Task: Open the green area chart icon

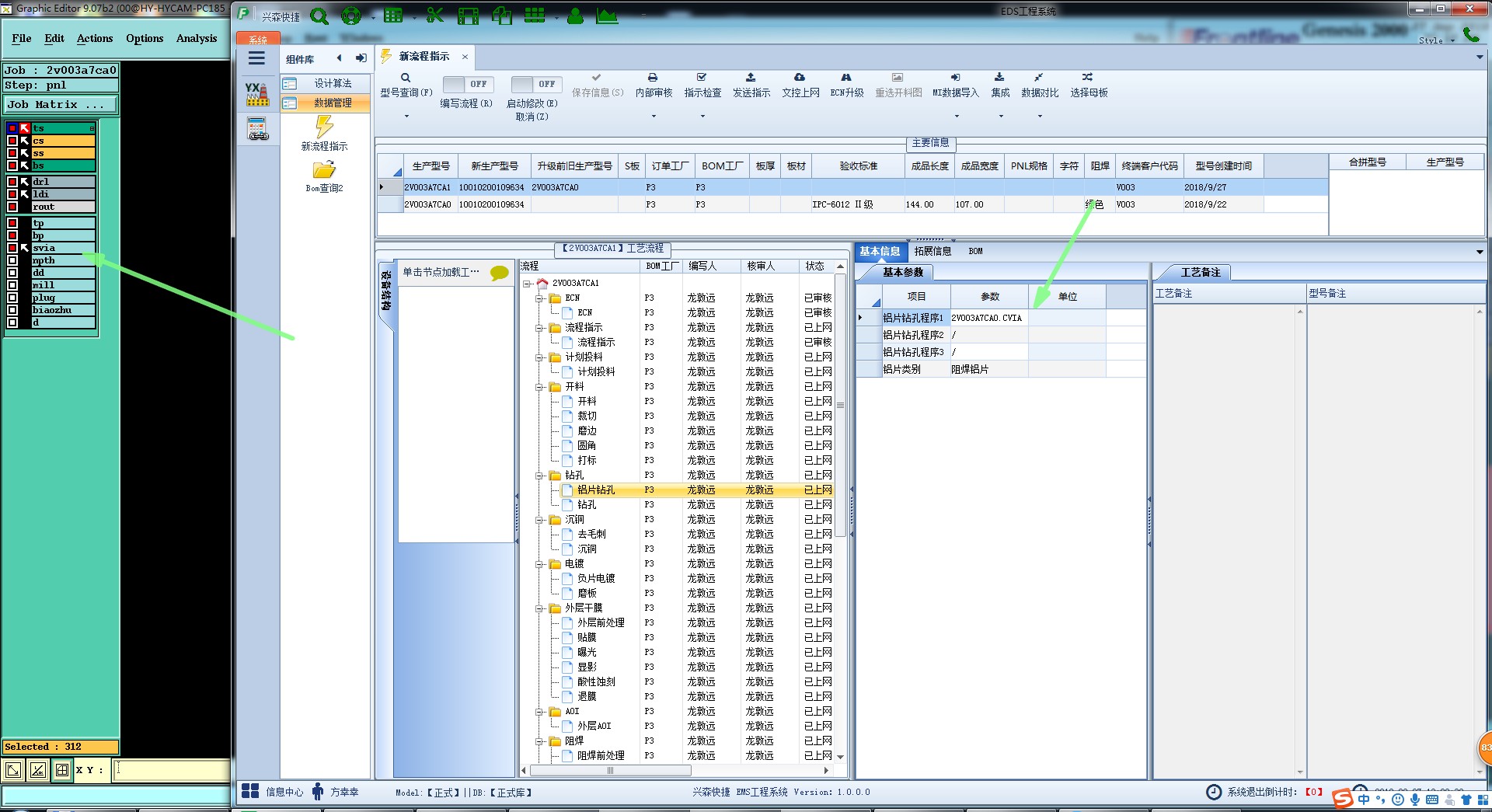Action: click(x=607, y=16)
